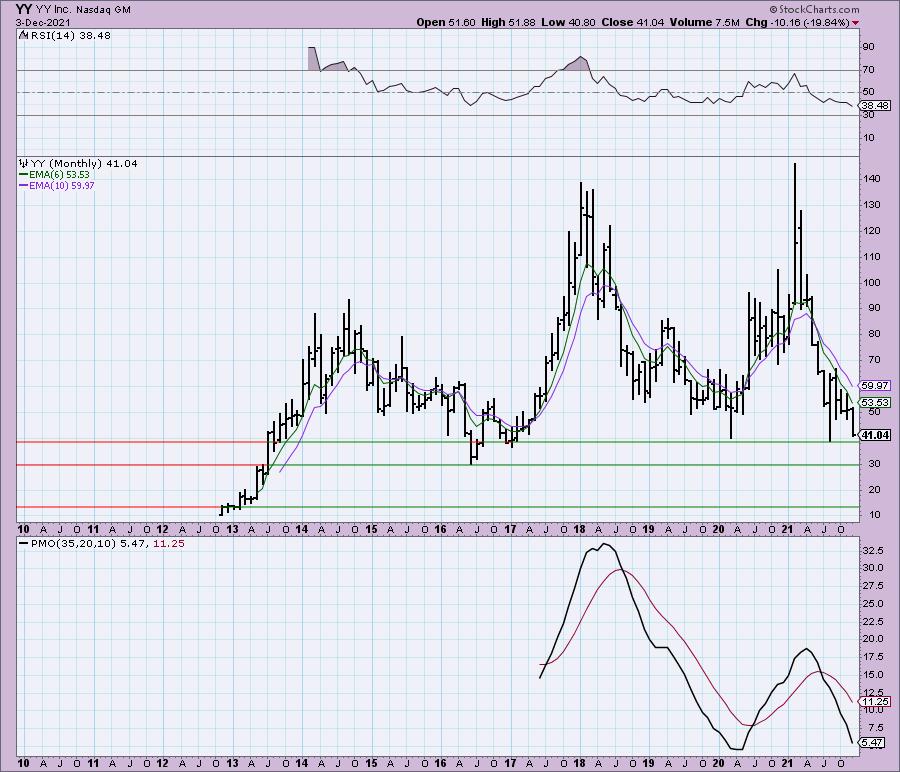900x772 pixels.
Task: Click the 140 price axis label
Action: 872,179
